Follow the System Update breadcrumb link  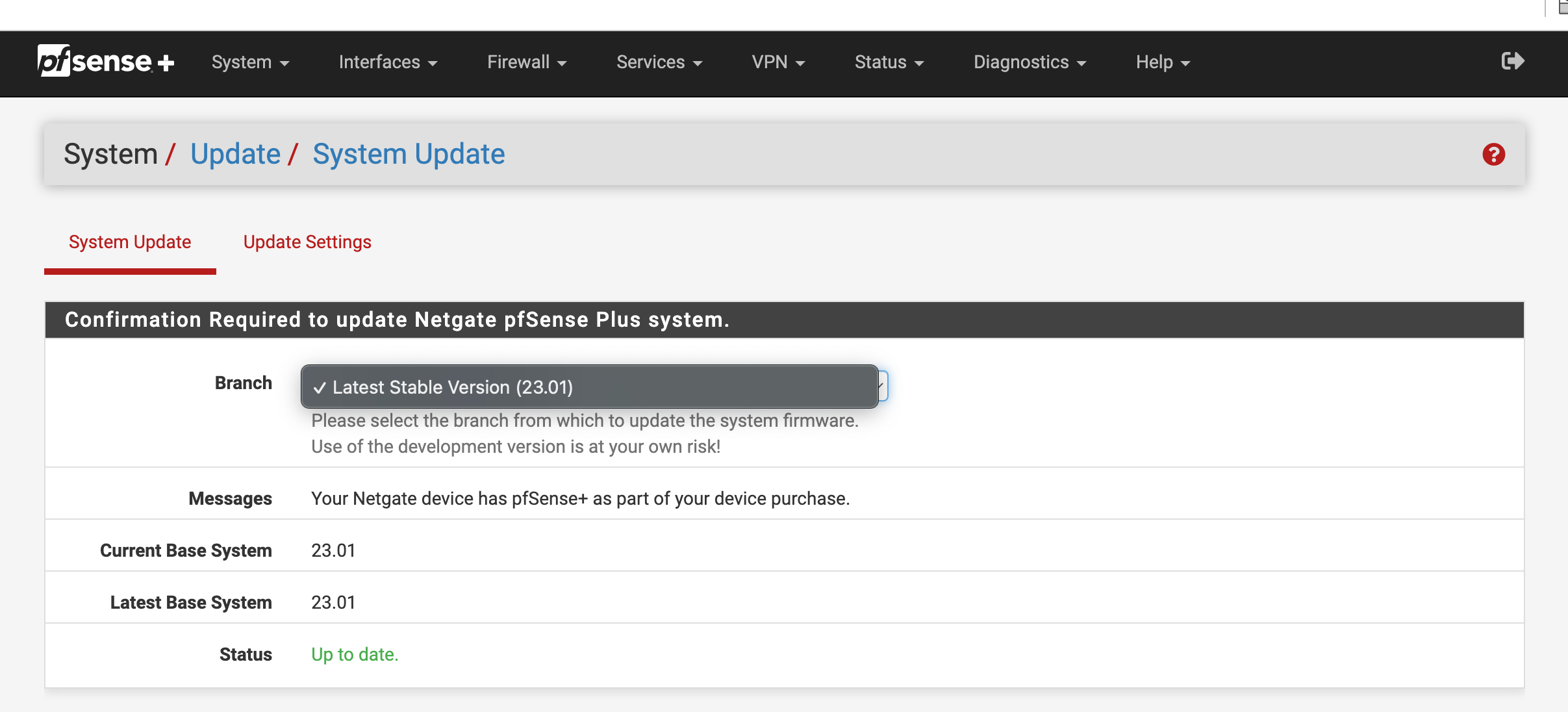point(409,154)
